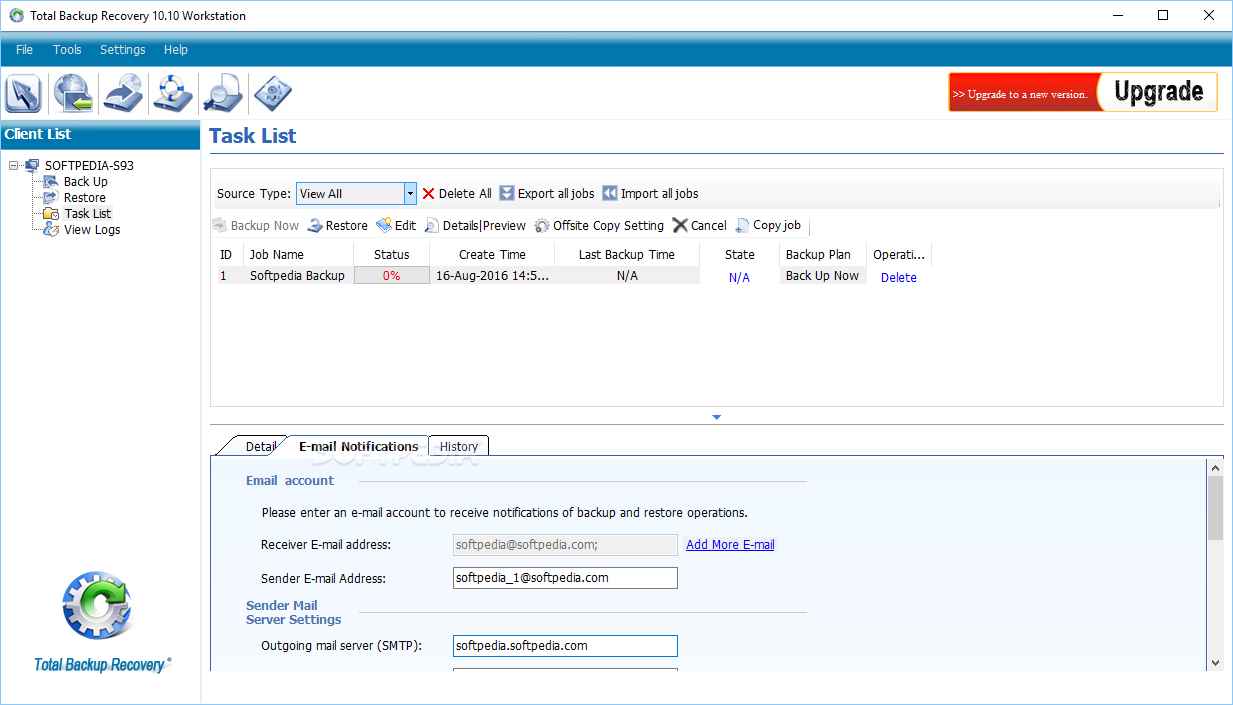The image size is (1233, 705).
Task: Click the vertical scrollbar thumb in the notifications panel
Action: (1215, 508)
